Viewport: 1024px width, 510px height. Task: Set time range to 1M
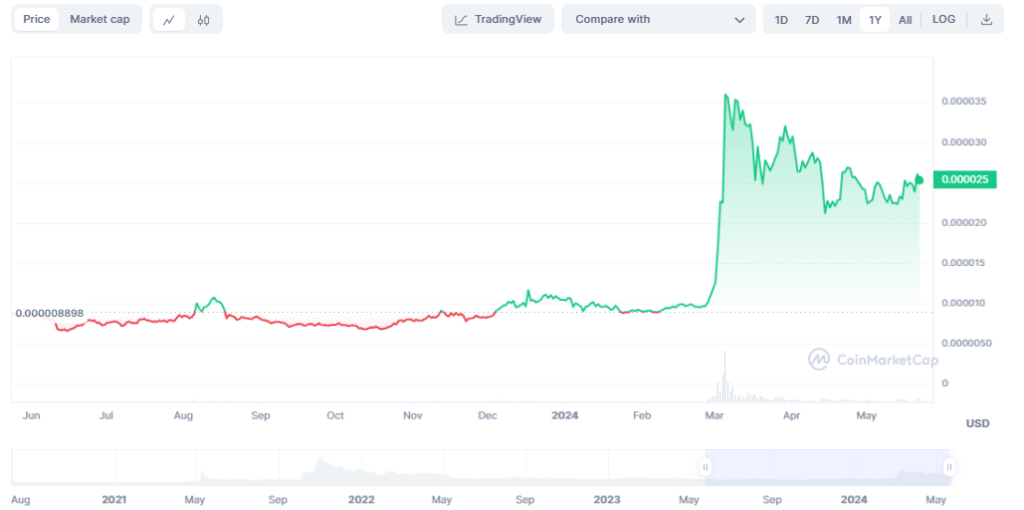[x=844, y=20]
